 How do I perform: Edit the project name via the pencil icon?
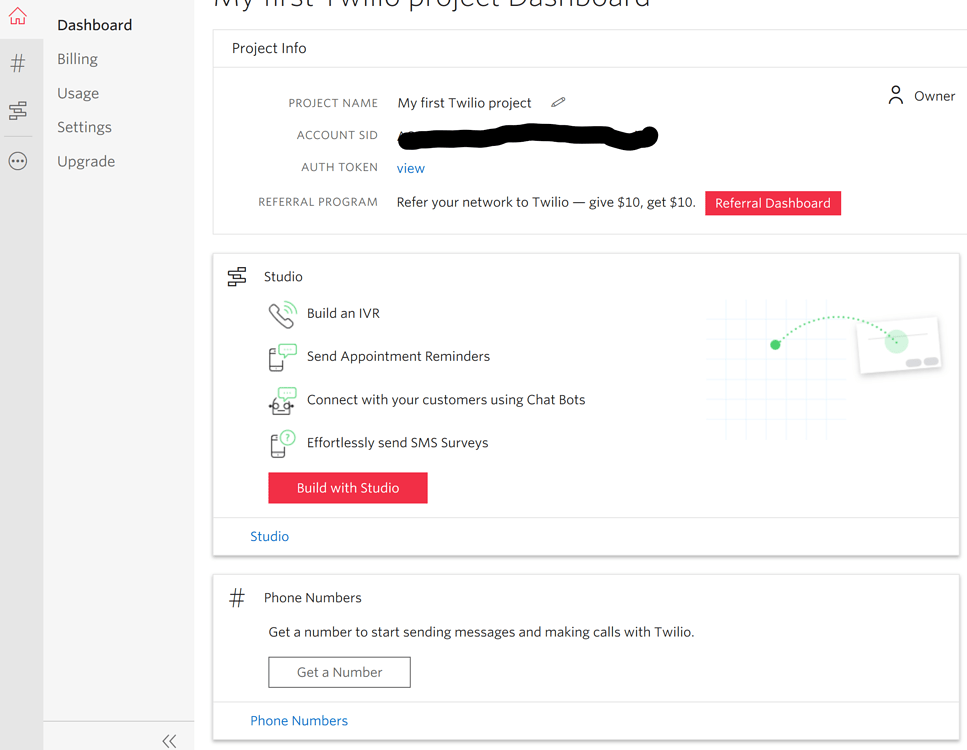point(558,101)
